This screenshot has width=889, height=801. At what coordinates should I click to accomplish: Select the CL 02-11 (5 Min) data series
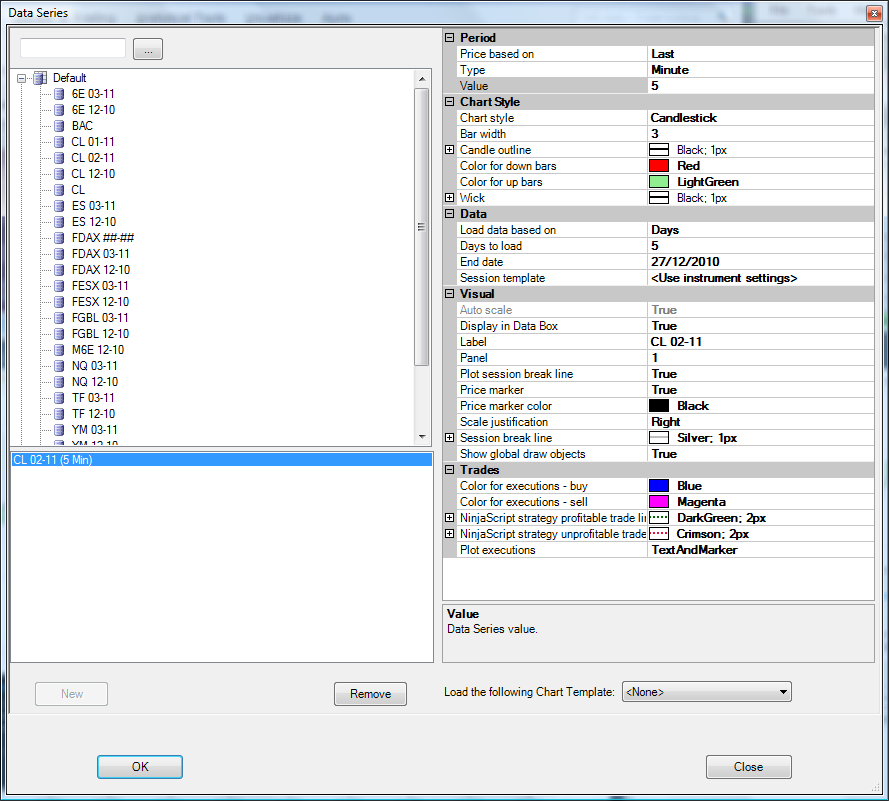pyautogui.click(x=222, y=460)
